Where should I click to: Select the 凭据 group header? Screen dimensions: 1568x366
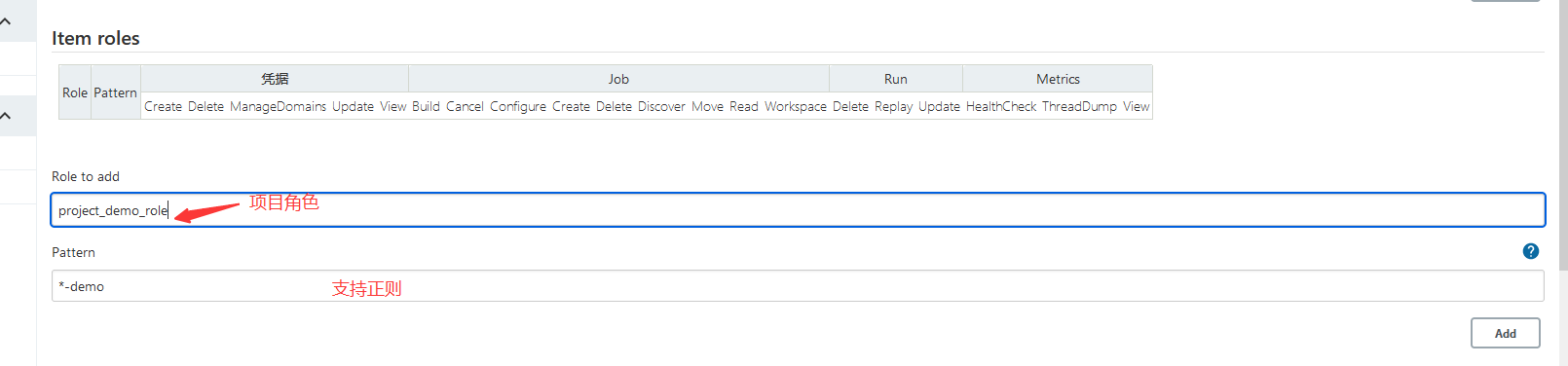point(275,79)
